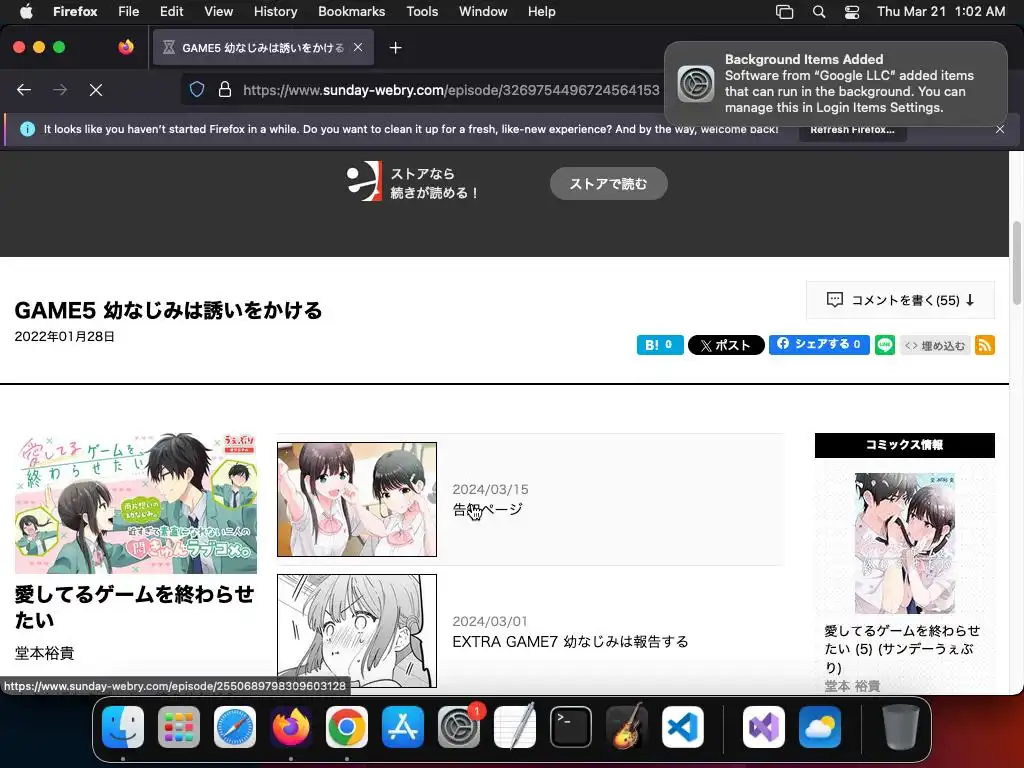Open App Store from the dock
Image resolution: width=1024 pixels, height=768 pixels.
(x=403, y=727)
